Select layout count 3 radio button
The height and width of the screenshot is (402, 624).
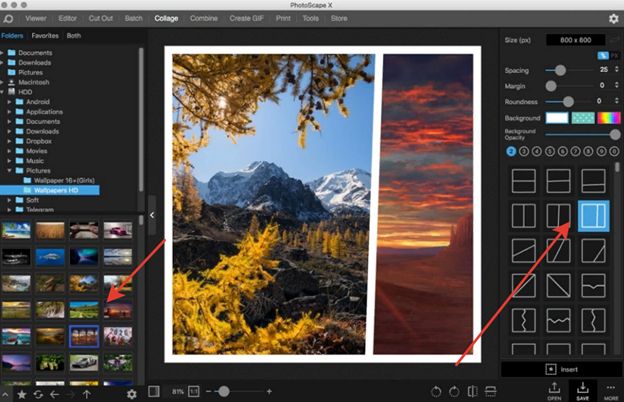pos(523,151)
